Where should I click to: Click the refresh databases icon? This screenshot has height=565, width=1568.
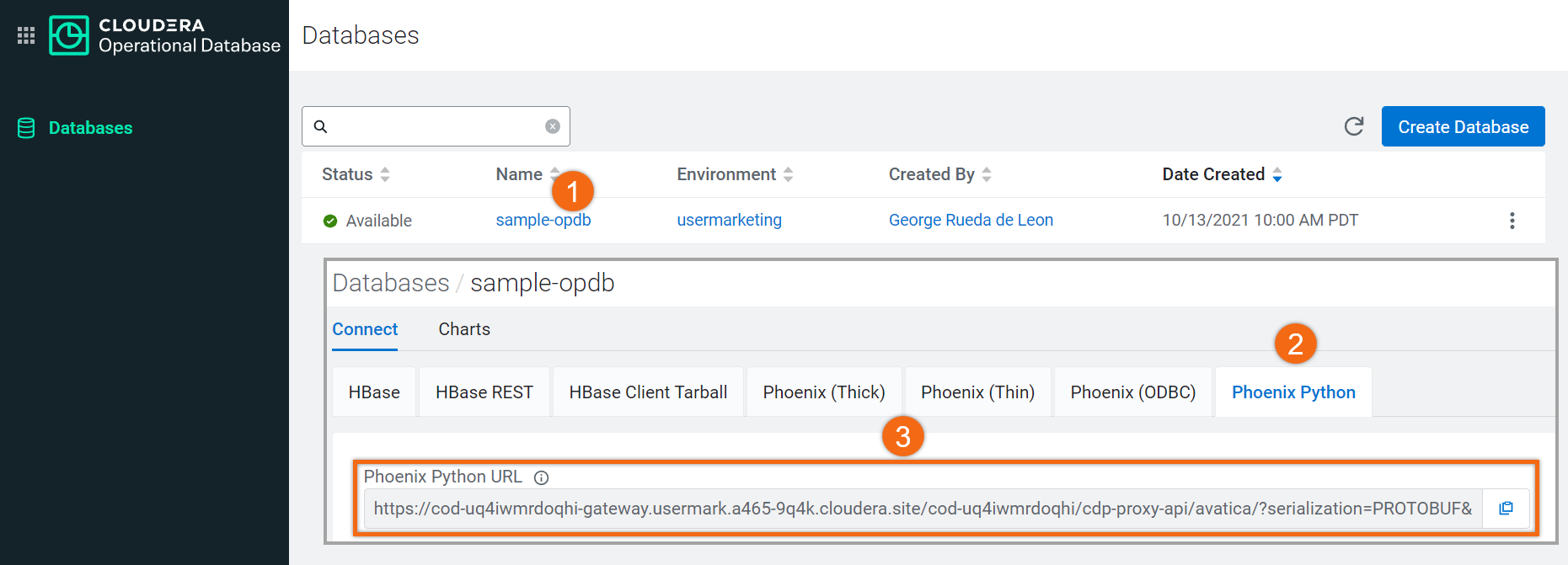1354,126
